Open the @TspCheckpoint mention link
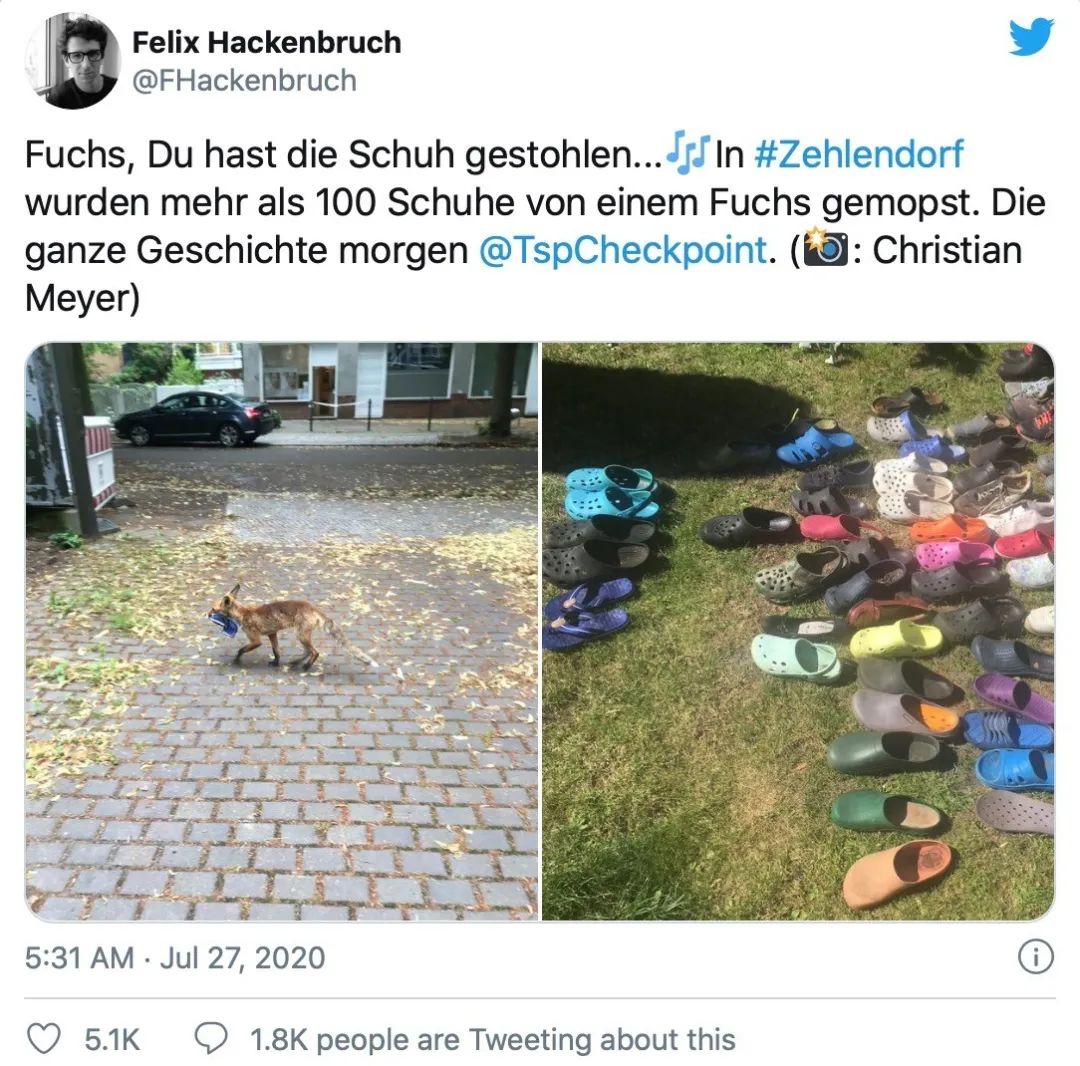This screenshot has width=1080, height=1066. (x=623, y=250)
